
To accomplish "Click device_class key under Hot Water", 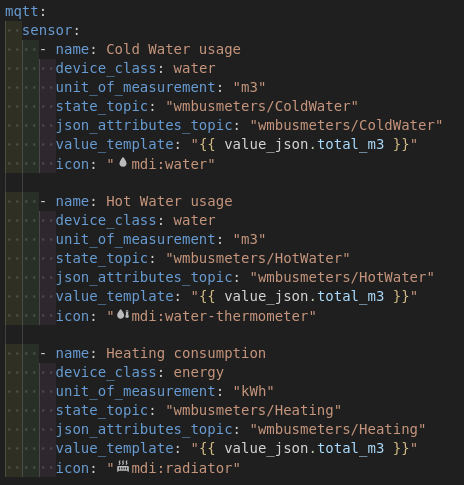I will click(x=106, y=220).
